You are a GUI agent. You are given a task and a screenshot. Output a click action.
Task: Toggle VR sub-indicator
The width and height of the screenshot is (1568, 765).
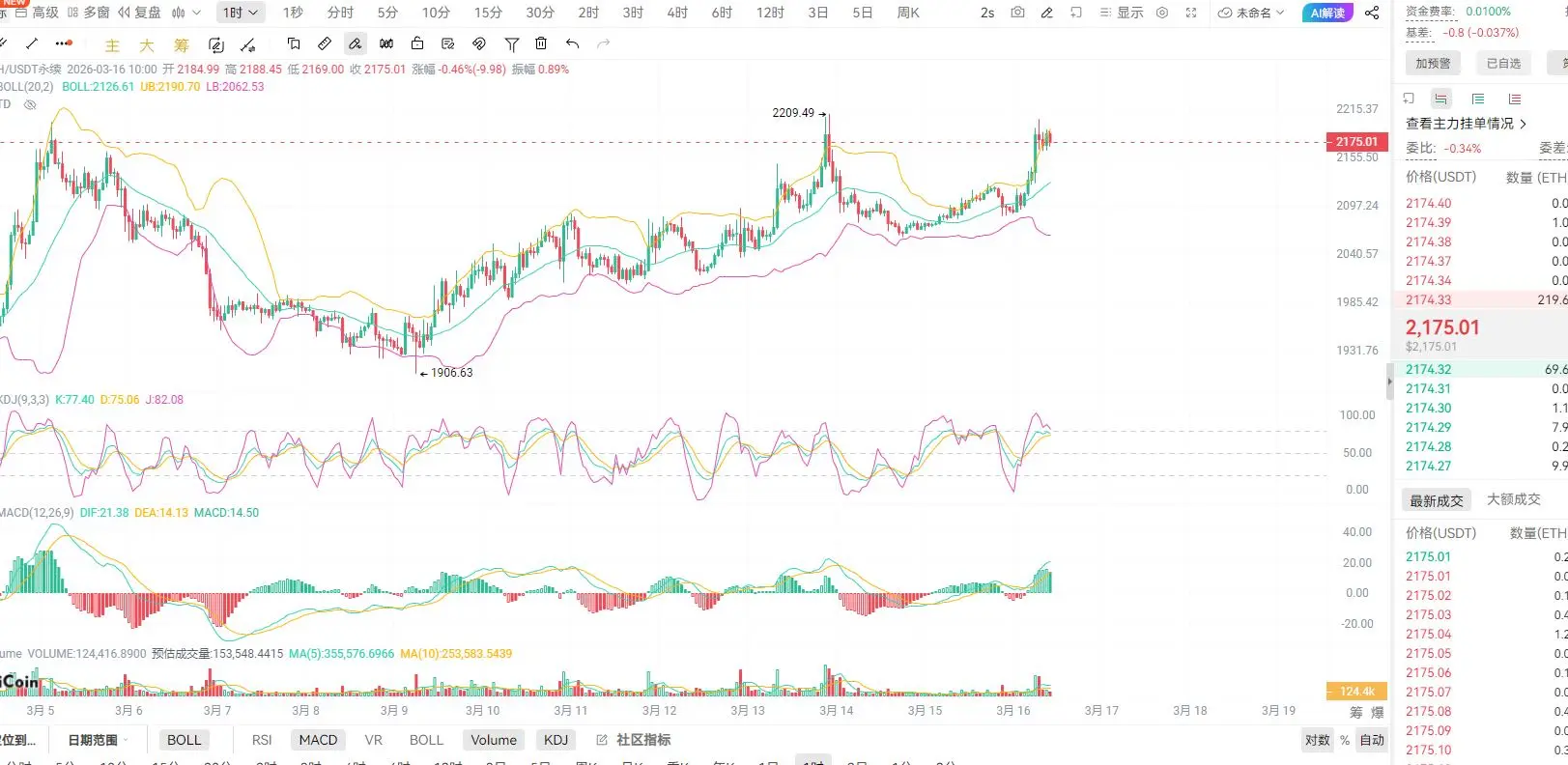pos(374,740)
